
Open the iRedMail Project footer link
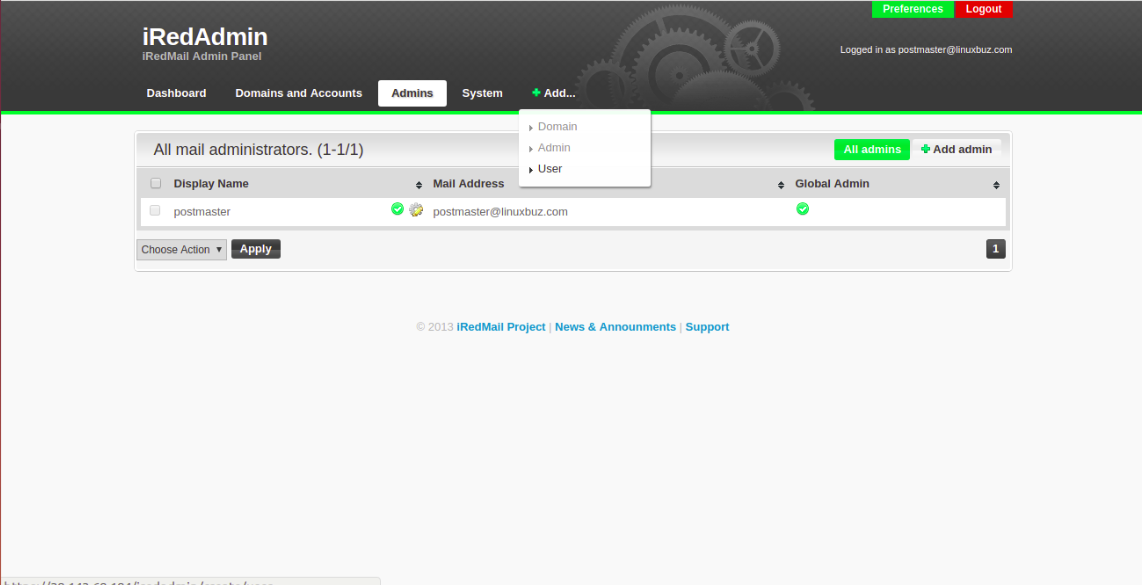point(501,327)
